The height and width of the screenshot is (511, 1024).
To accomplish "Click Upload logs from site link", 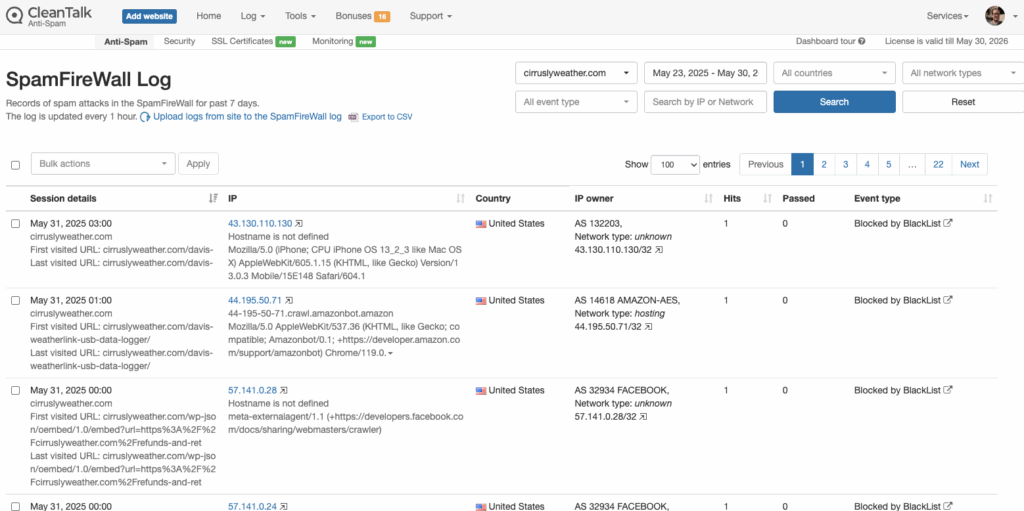I will coord(247,117).
